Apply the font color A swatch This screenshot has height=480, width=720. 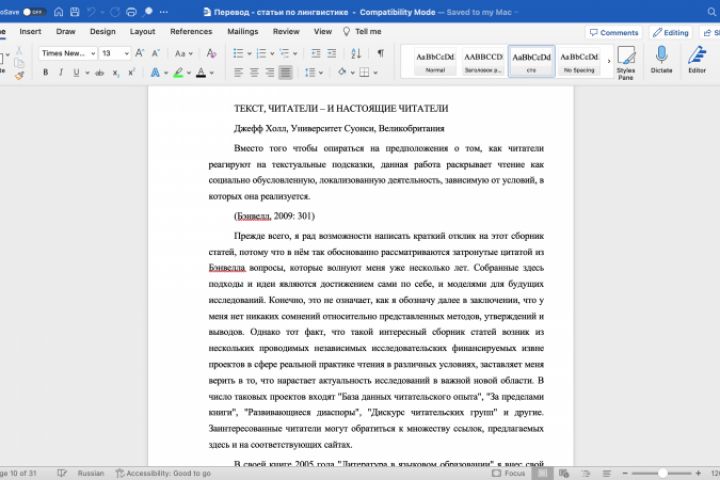coord(201,73)
